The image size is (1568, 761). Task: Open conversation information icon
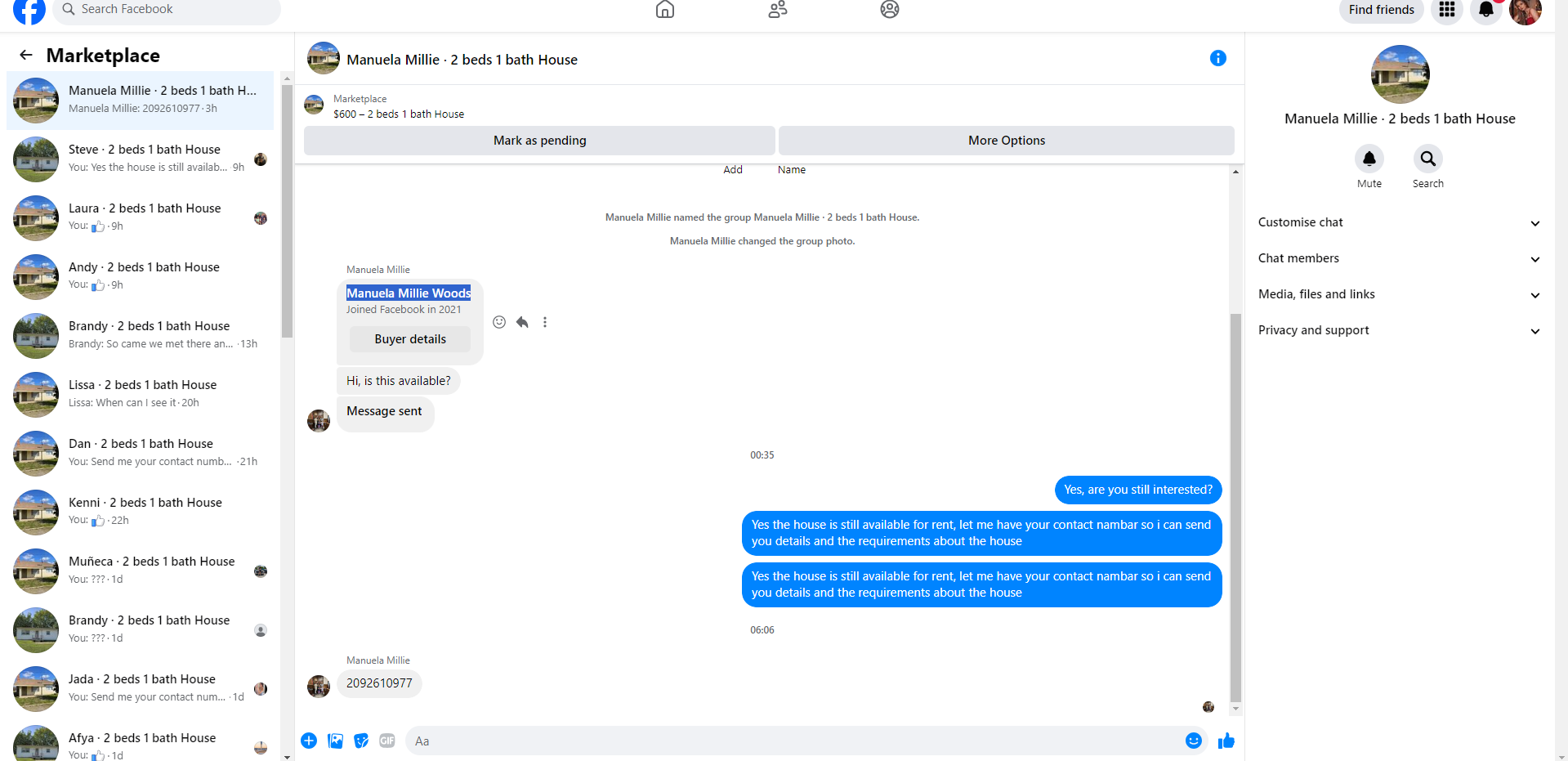1218,58
